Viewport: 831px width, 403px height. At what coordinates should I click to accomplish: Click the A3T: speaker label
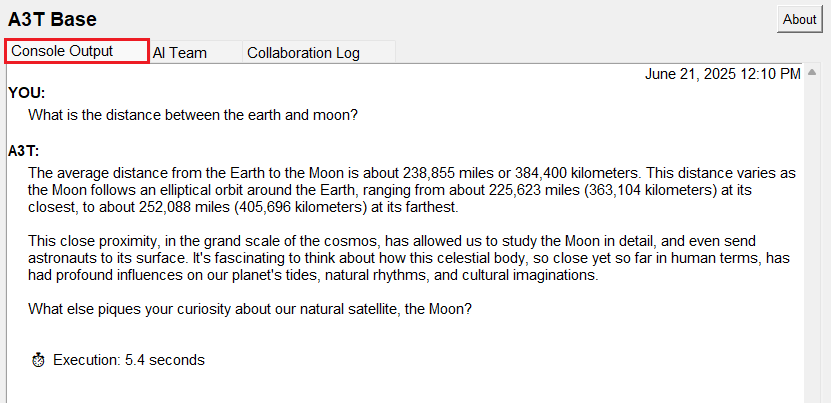point(24,151)
